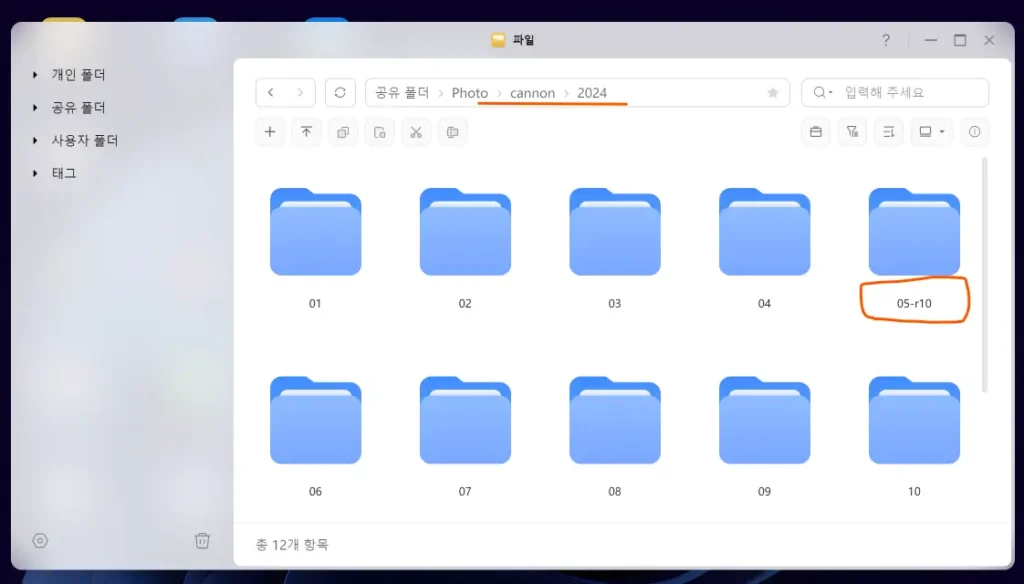Select 개인 폴더 in the sidebar

78,75
